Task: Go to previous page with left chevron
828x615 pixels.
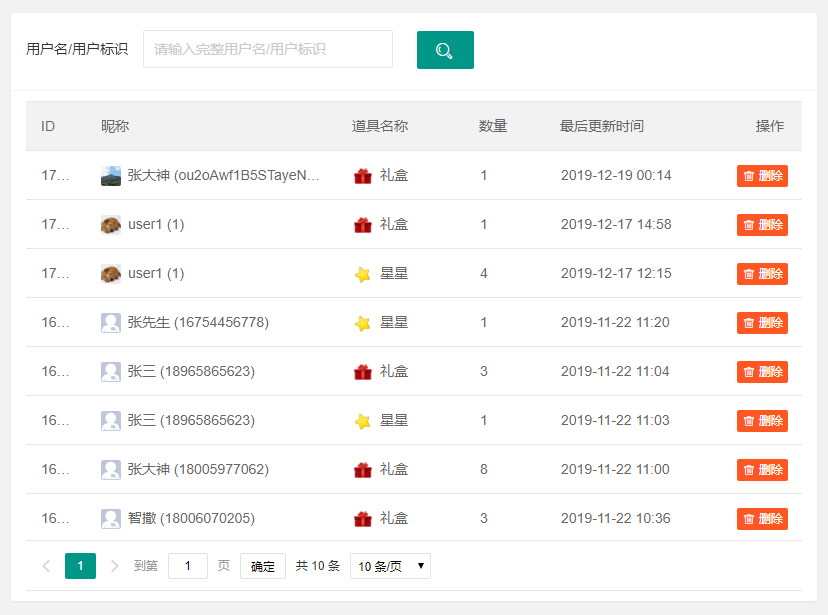Action: (46, 566)
